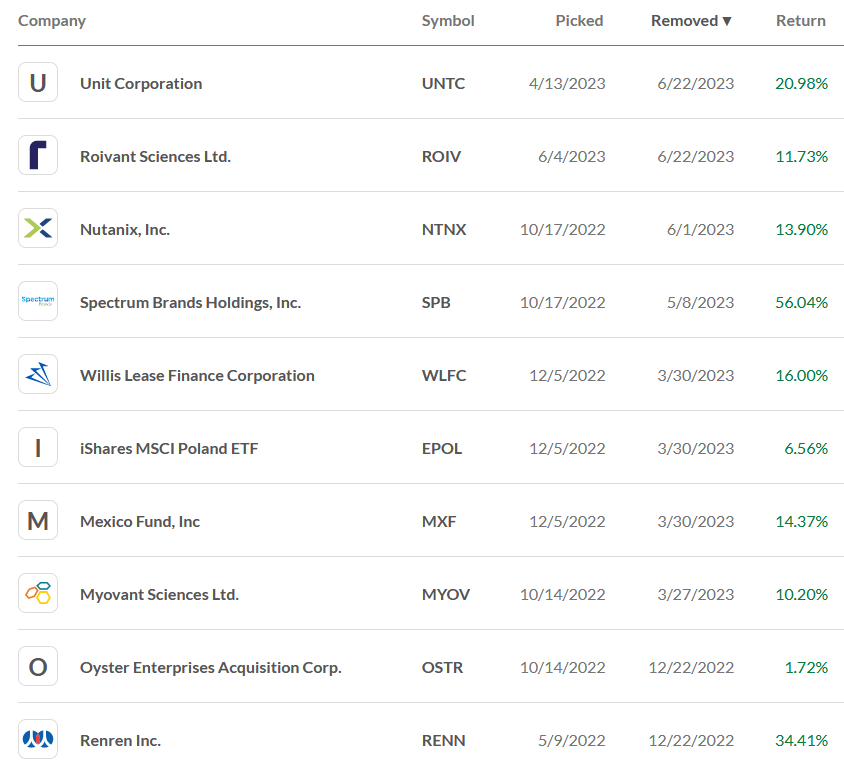
Task: Click the Myovant Sciences logo icon
Action: pos(38,594)
